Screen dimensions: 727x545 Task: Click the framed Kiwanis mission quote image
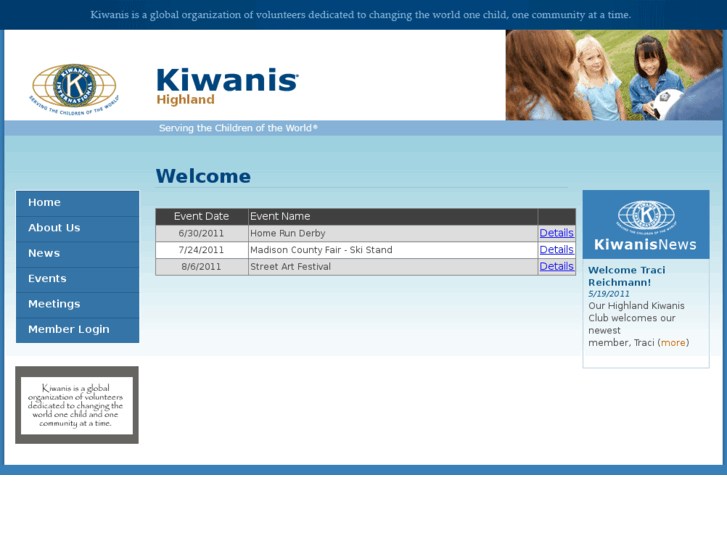[77, 405]
